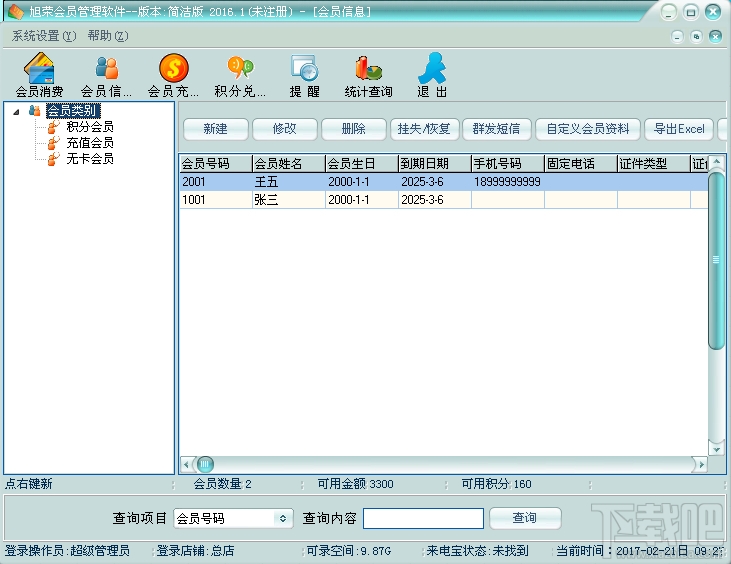Click 张三's expiry date 2025-3-6

pyautogui.click(x=435, y=199)
